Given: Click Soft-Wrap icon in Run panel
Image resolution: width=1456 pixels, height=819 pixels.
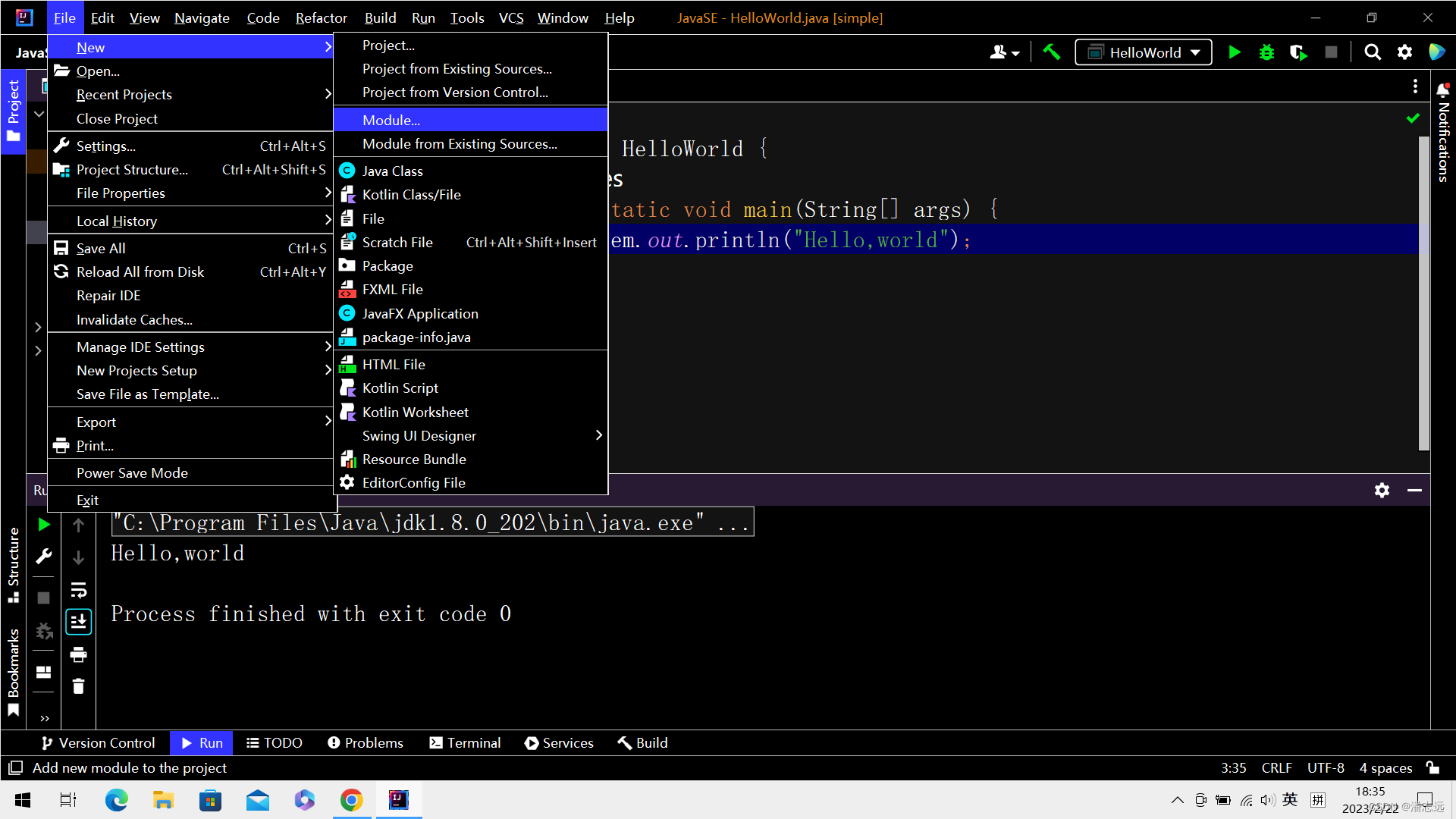Looking at the screenshot, I should click(x=78, y=590).
